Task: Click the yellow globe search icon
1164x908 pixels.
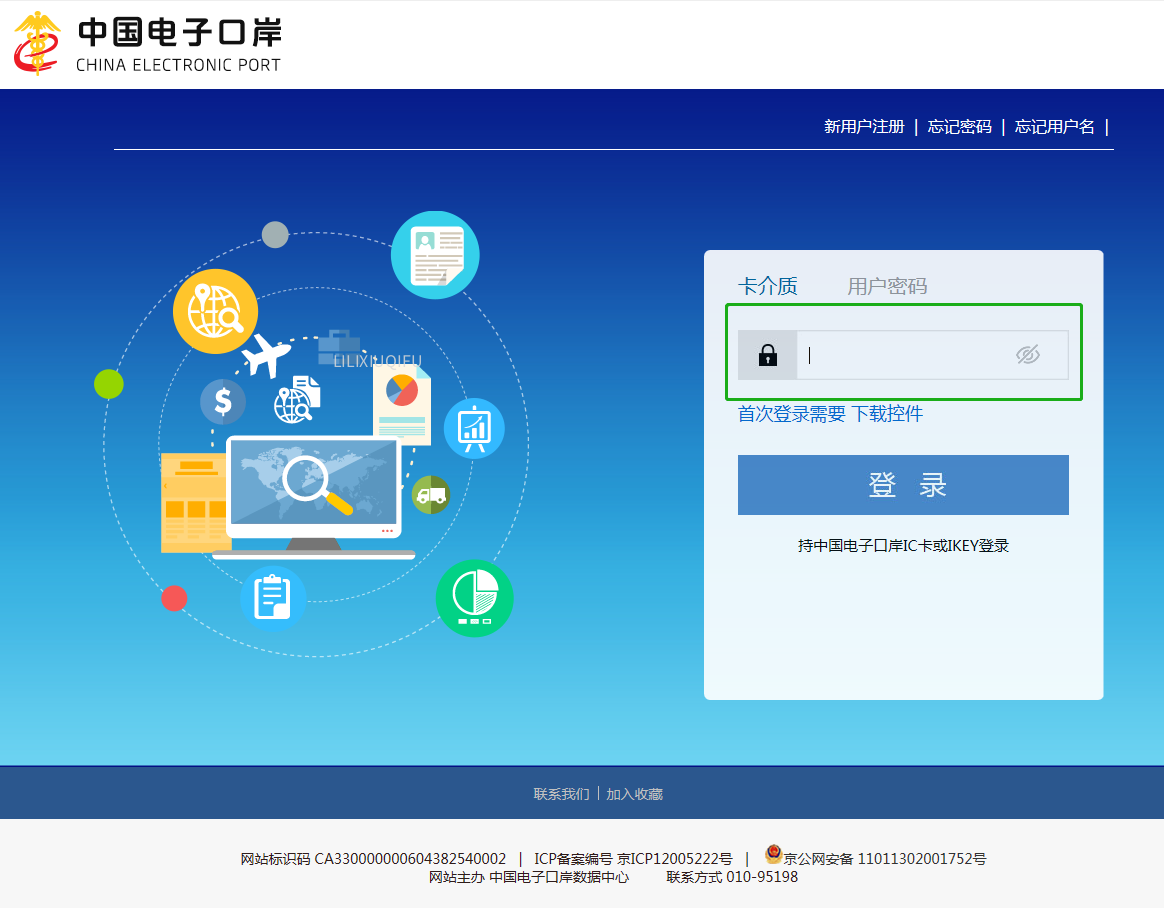Action: 215,311
